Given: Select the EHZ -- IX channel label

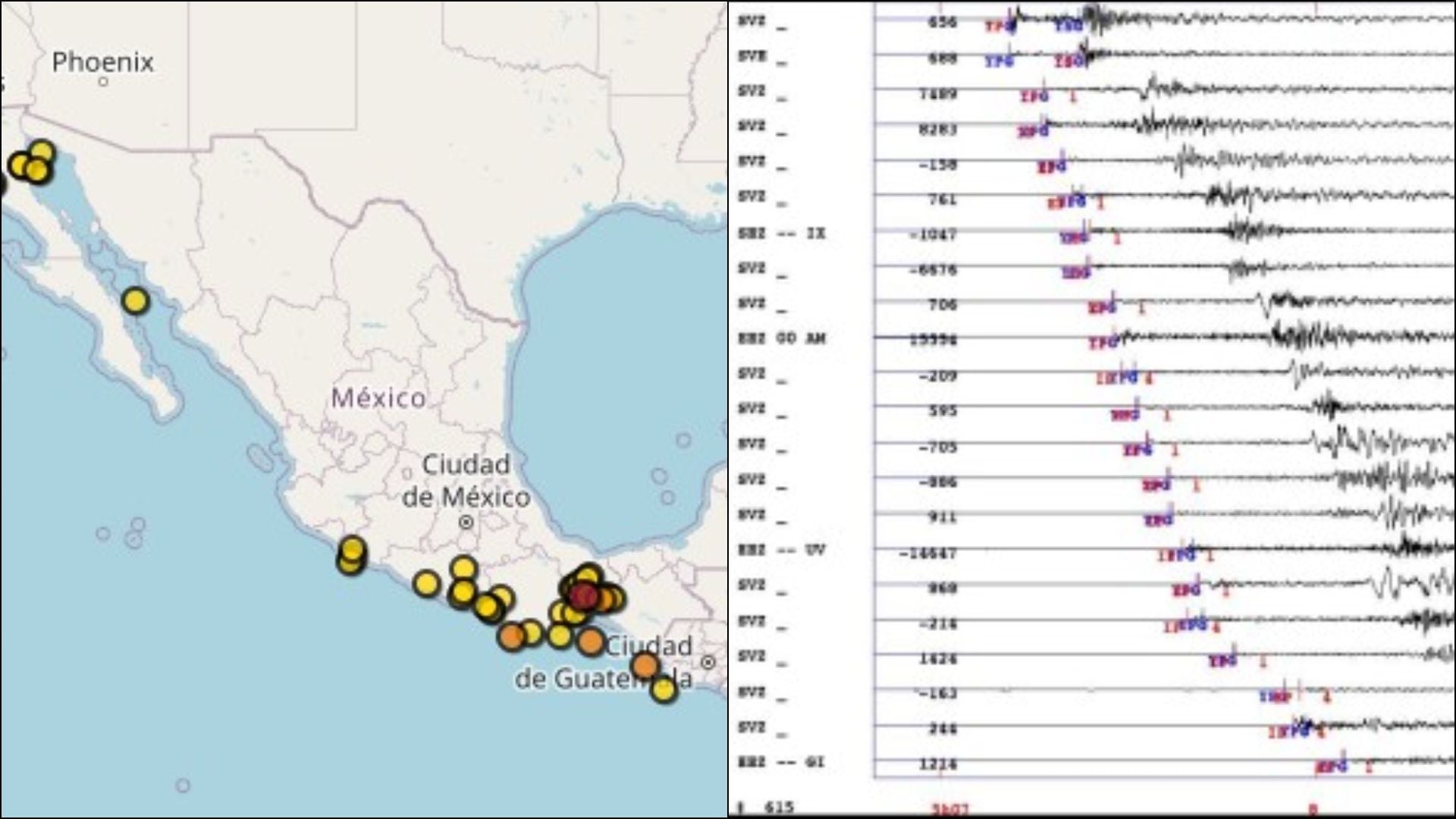Looking at the screenshot, I should point(782,234).
